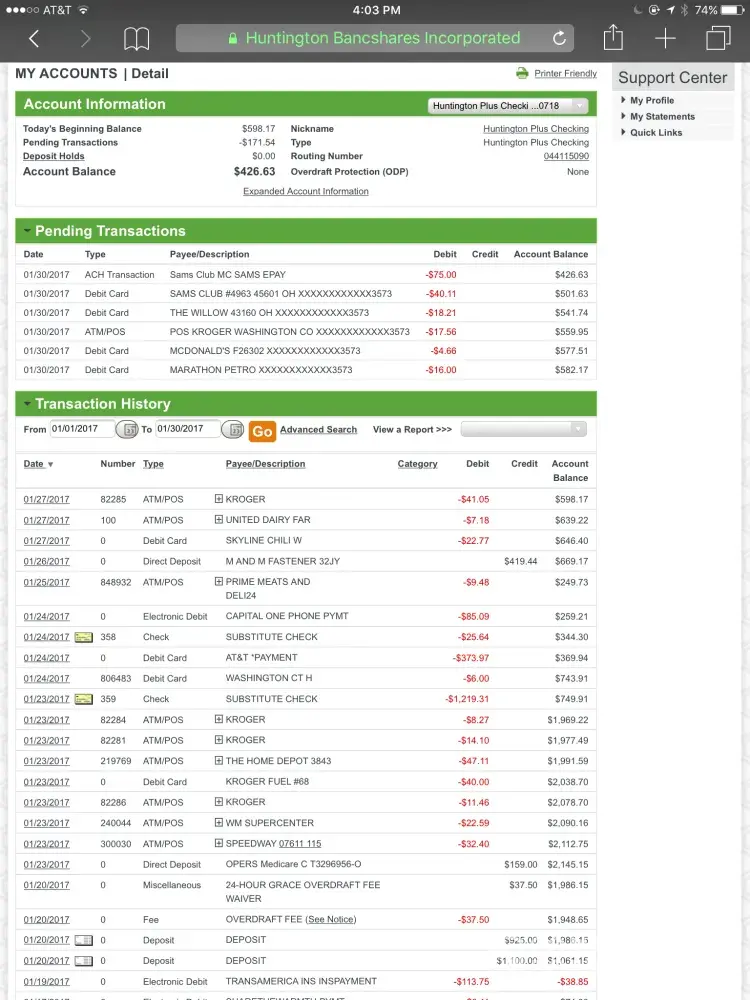Open the account selector dropdown

click(x=507, y=105)
